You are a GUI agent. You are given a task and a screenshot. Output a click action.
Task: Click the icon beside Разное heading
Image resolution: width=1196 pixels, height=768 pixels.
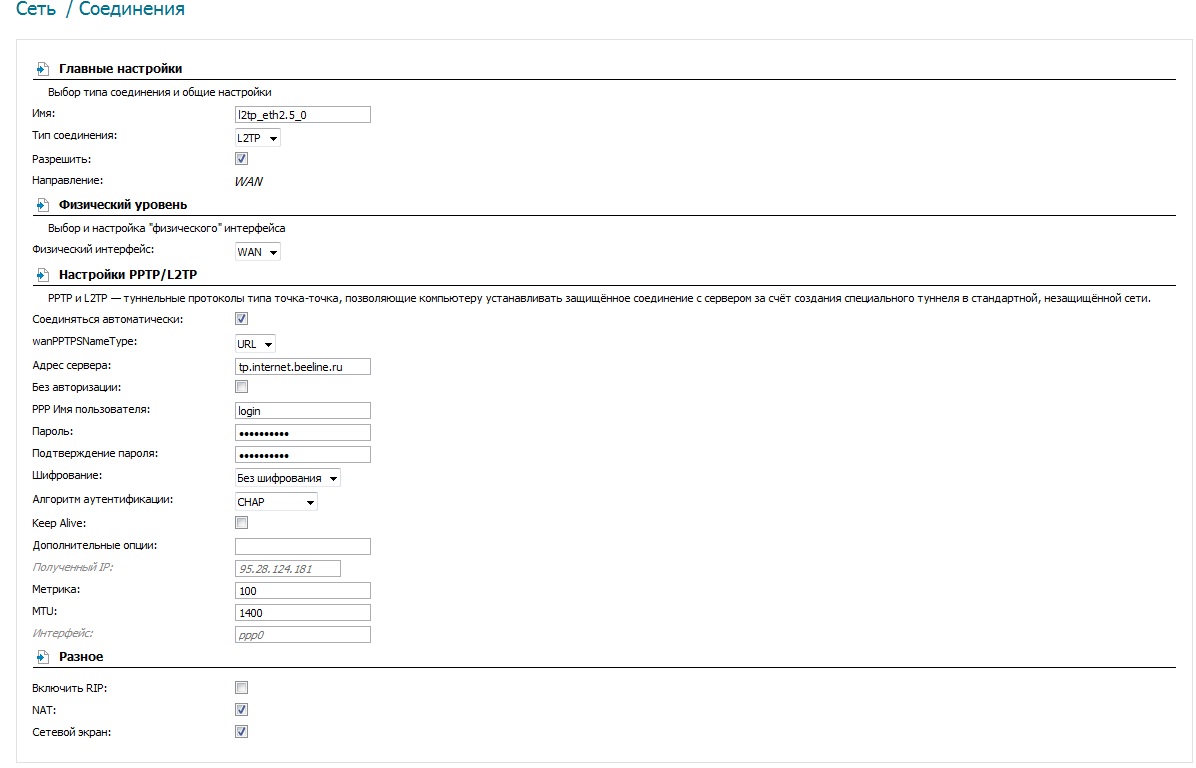tap(43, 657)
